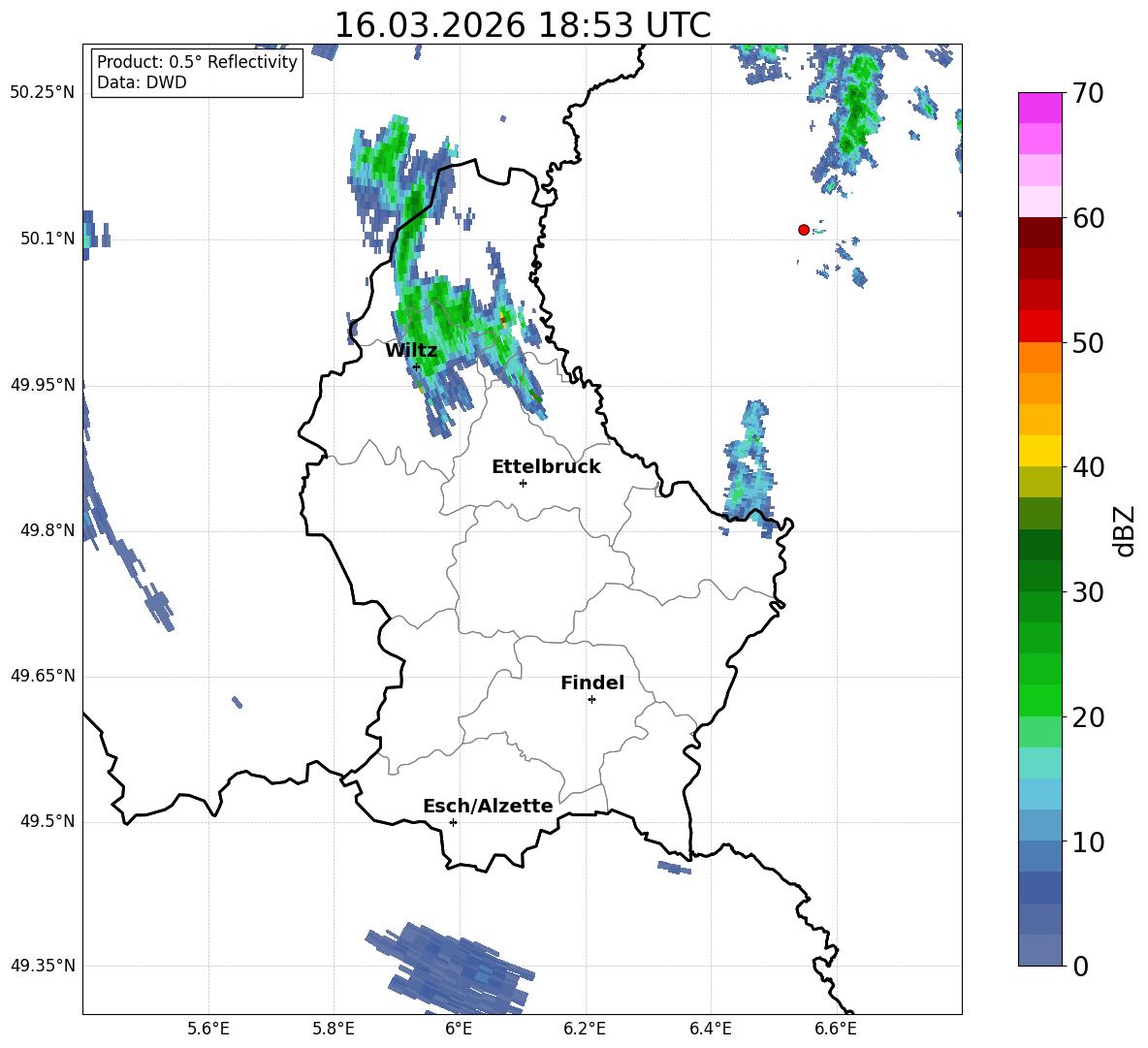Click the 50.1°N latitude label
1148x1048 pixels.
coord(47,238)
